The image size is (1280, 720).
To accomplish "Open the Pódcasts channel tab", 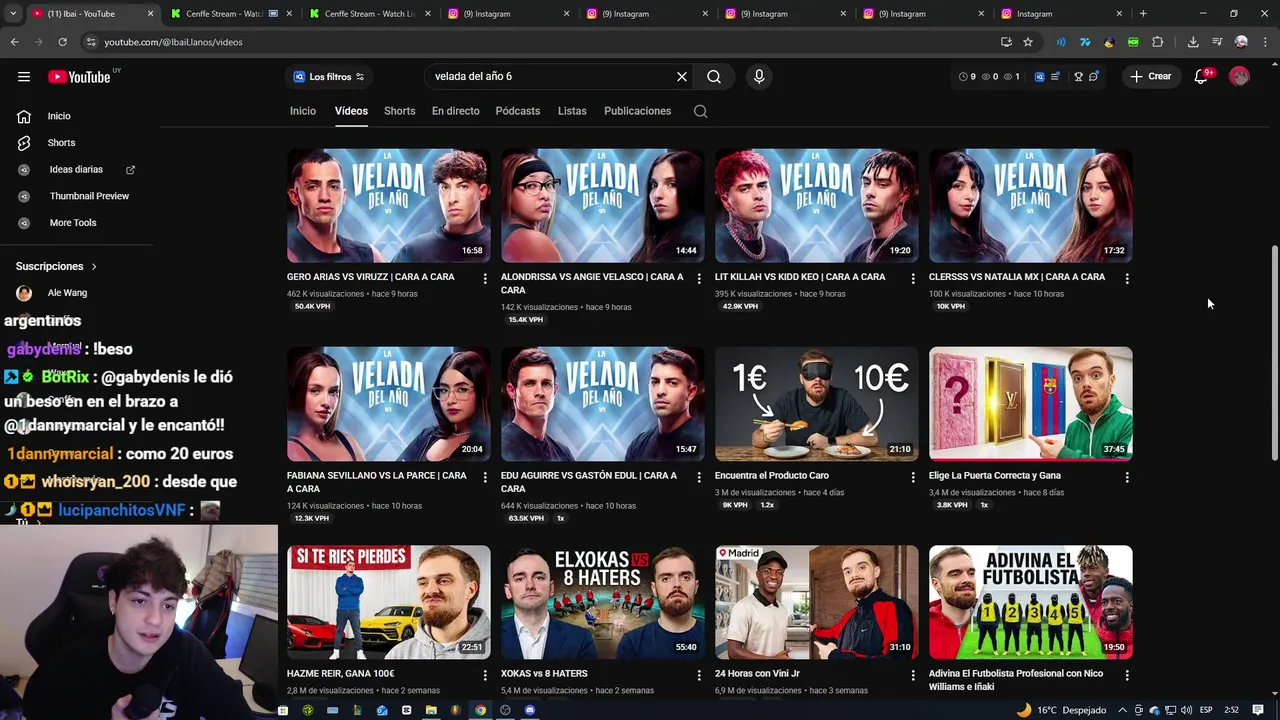I will point(518,111).
